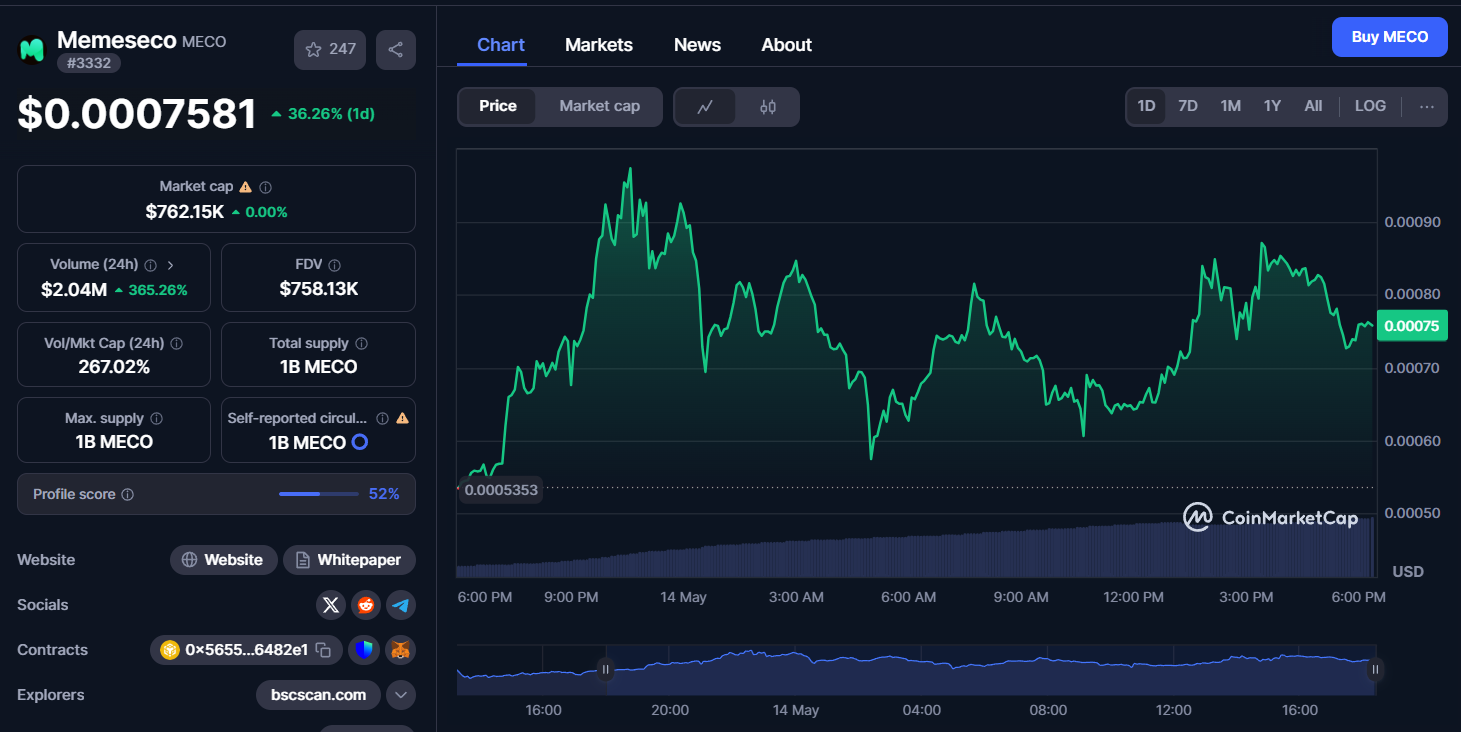Select the 1Y time range
This screenshot has height=732, width=1461.
pyautogui.click(x=1272, y=106)
